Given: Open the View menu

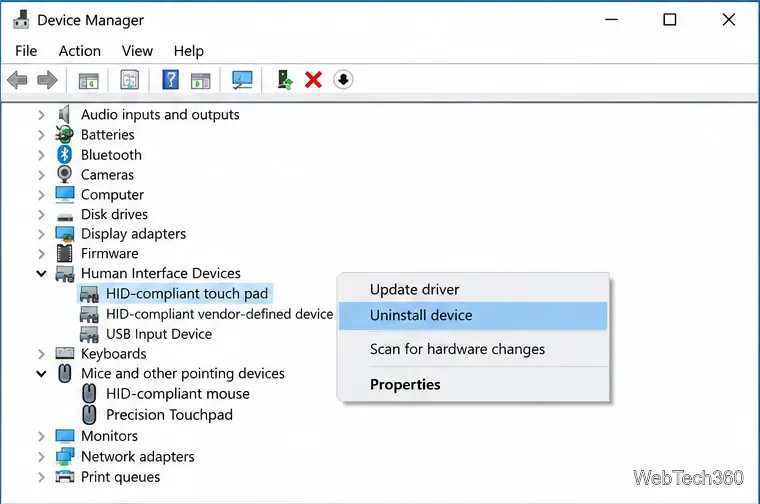Looking at the screenshot, I should point(137,51).
